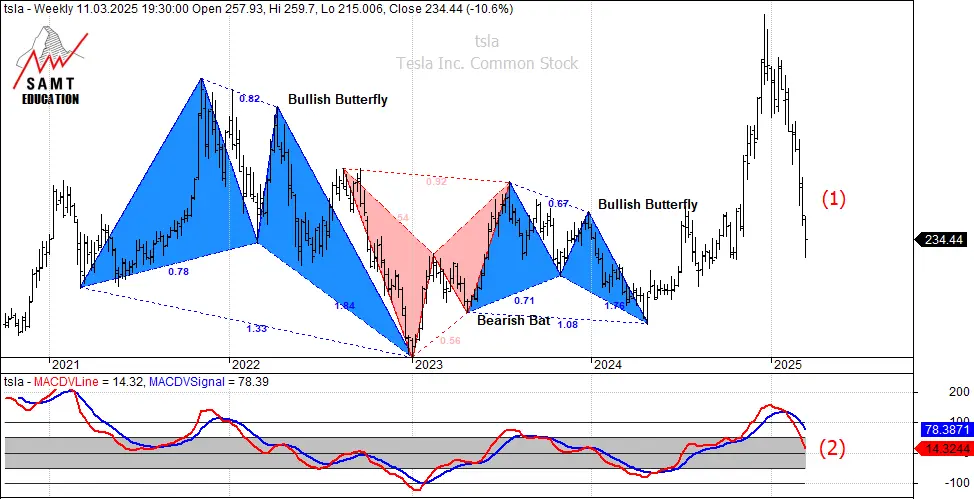Click the 2023 time axis label
The width and height of the screenshot is (974, 499).
429,365
